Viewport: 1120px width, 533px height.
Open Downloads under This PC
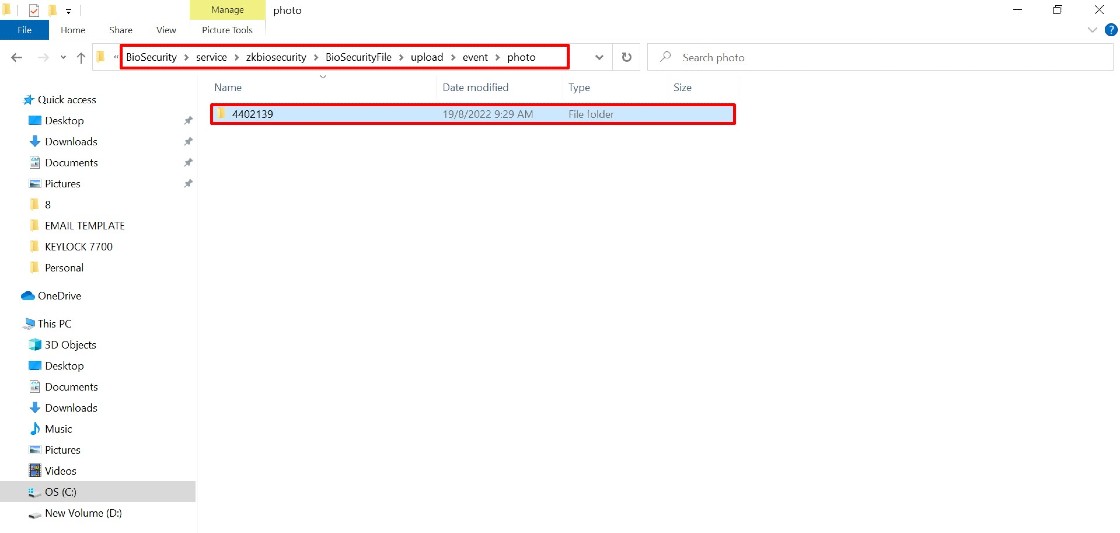(x=71, y=408)
